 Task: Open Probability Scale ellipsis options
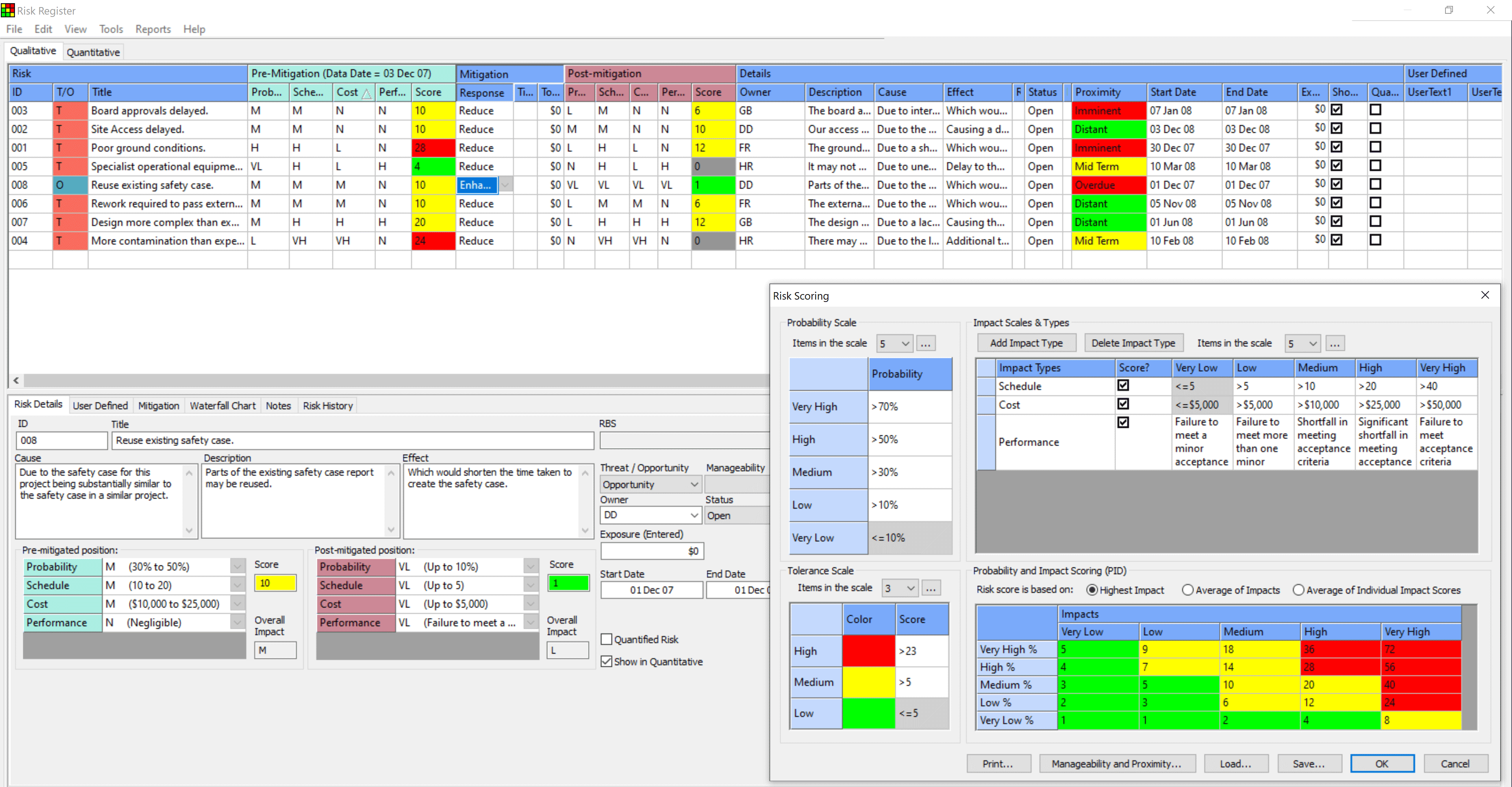pos(926,343)
